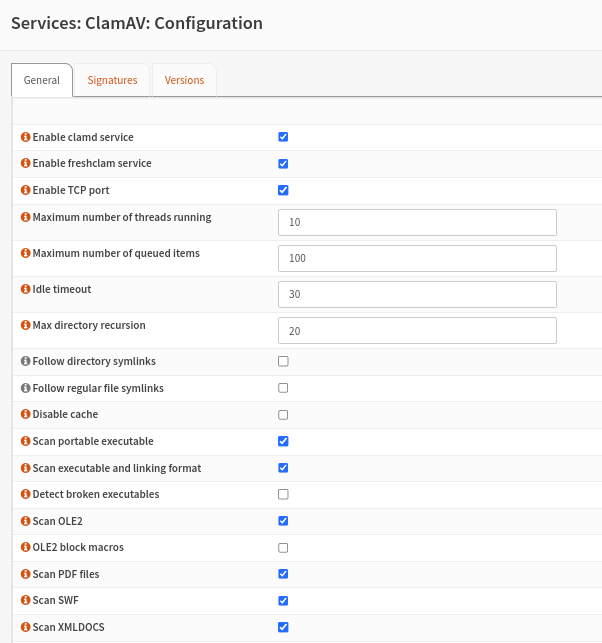Focus the Max directory recursion input
Image resolution: width=602 pixels, height=643 pixels.
click(417, 330)
